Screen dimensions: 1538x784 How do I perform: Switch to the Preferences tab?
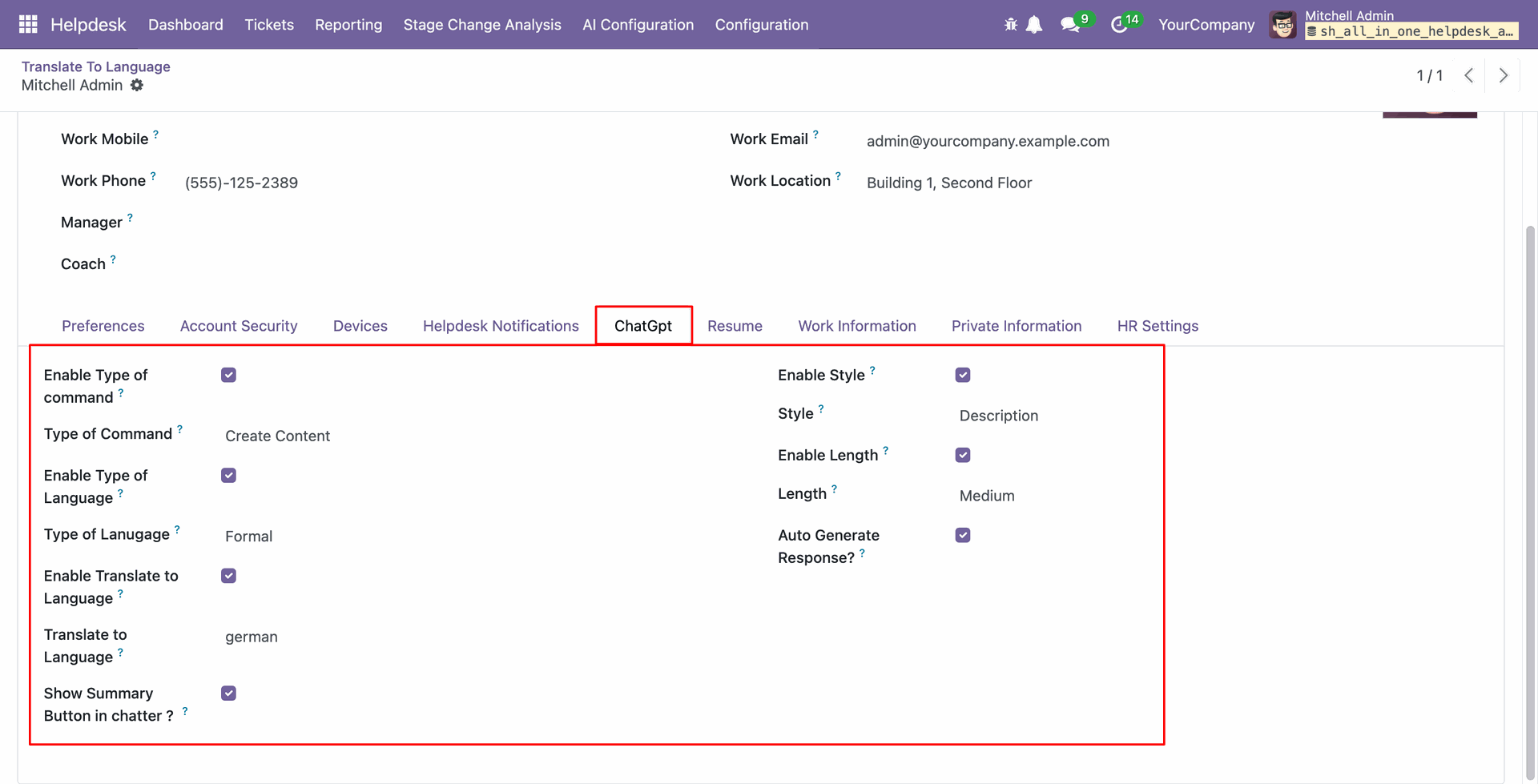click(x=103, y=326)
